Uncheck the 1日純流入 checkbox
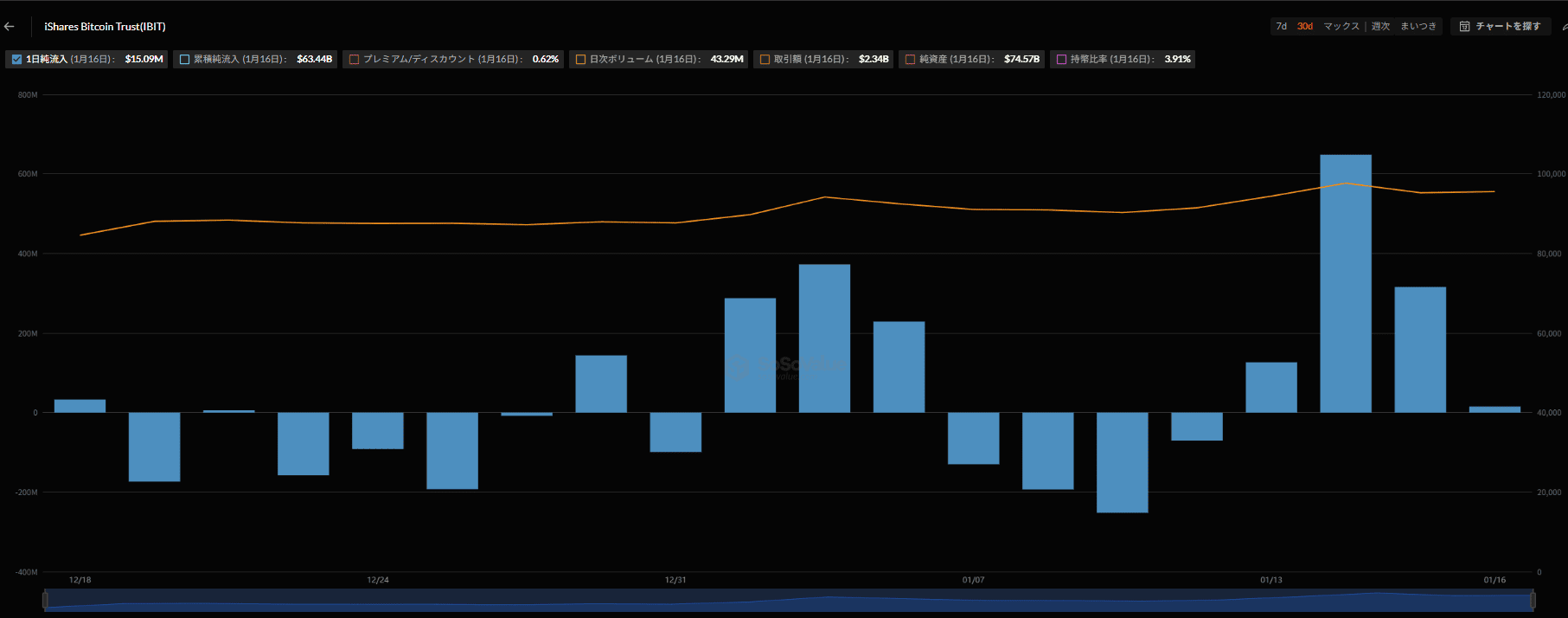The image size is (1568, 618). pyautogui.click(x=16, y=60)
